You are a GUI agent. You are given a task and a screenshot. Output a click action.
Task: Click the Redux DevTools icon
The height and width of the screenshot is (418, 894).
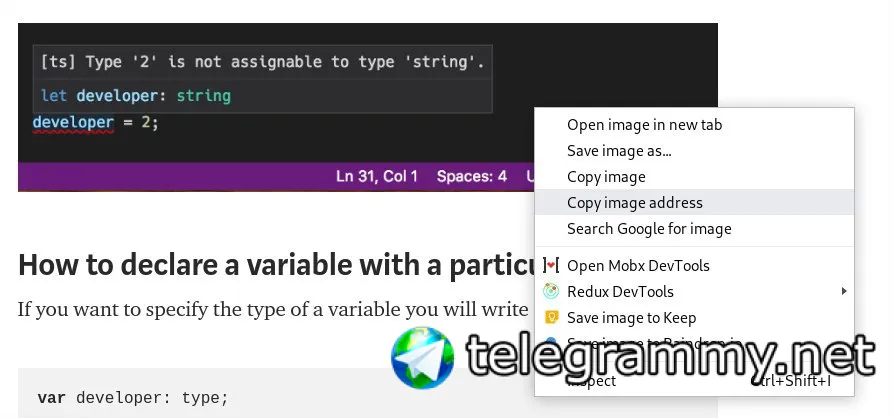pyautogui.click(x=550, y=292)
